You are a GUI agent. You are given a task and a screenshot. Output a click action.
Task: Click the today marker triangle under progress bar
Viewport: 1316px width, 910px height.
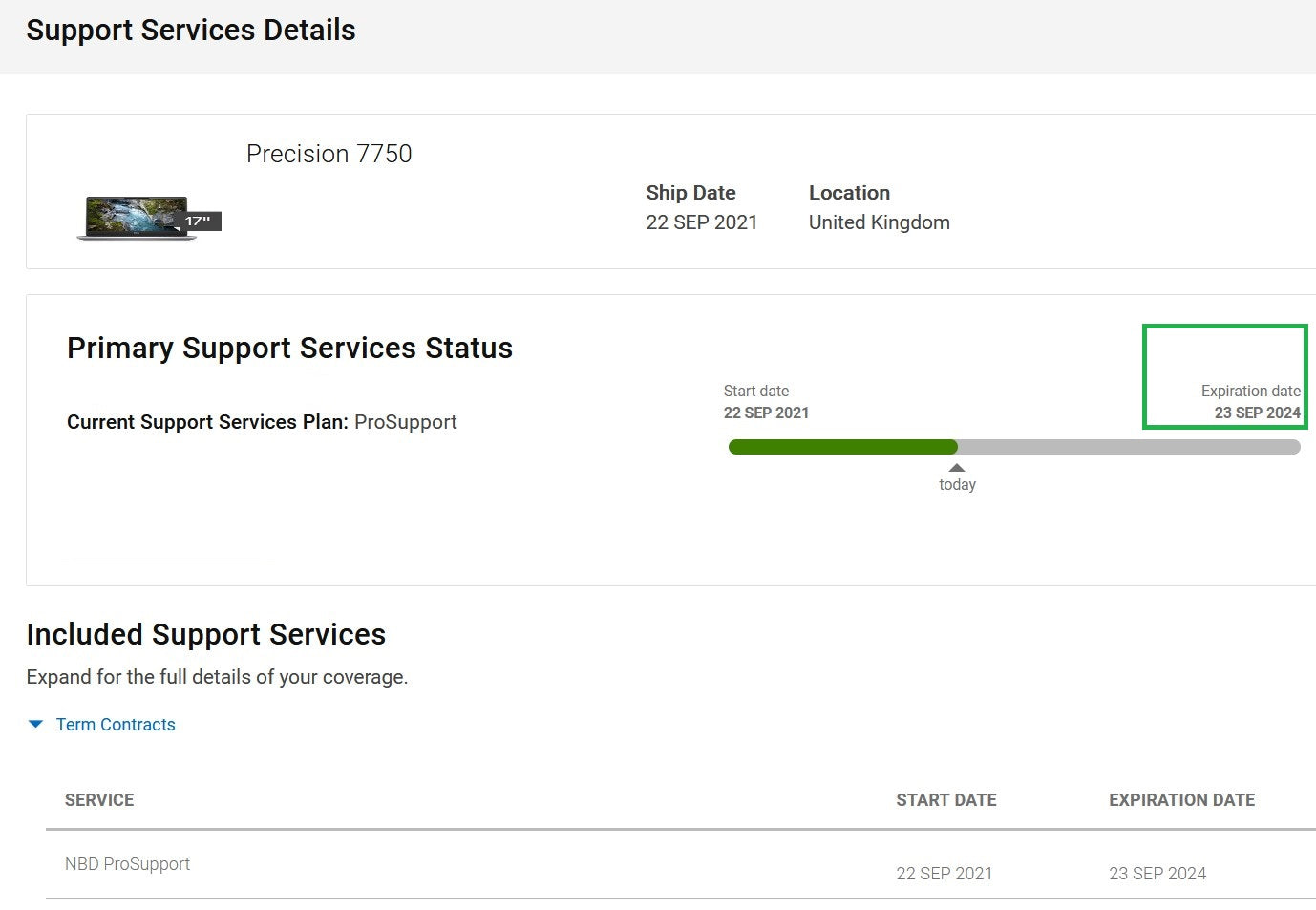click(957, 468)
